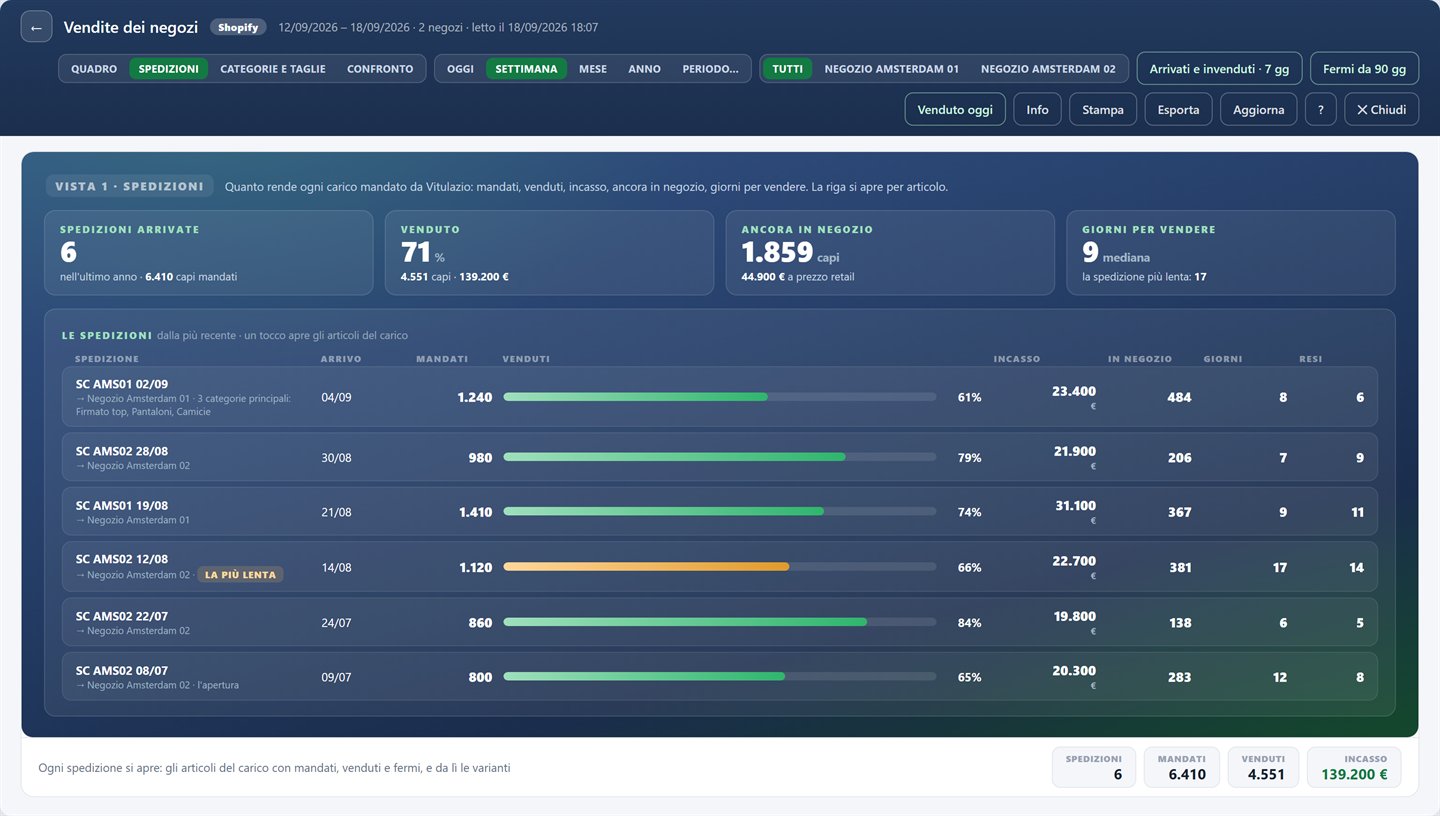Click the back arrow button

coord(36,28)
